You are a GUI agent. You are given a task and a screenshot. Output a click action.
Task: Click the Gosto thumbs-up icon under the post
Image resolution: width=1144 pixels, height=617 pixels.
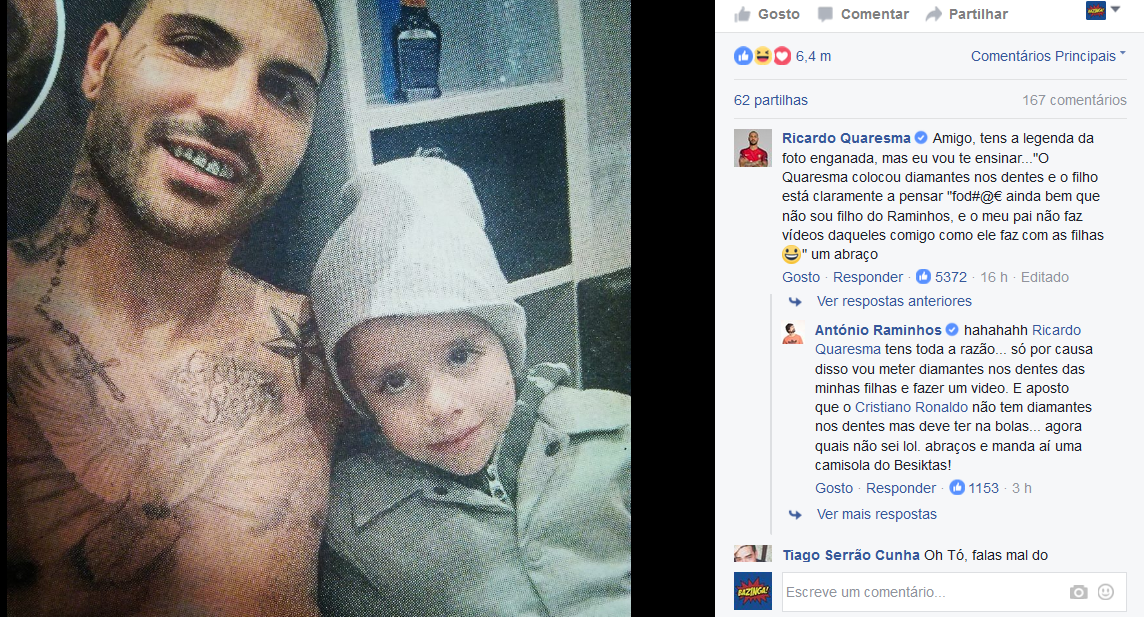(743, 14)
